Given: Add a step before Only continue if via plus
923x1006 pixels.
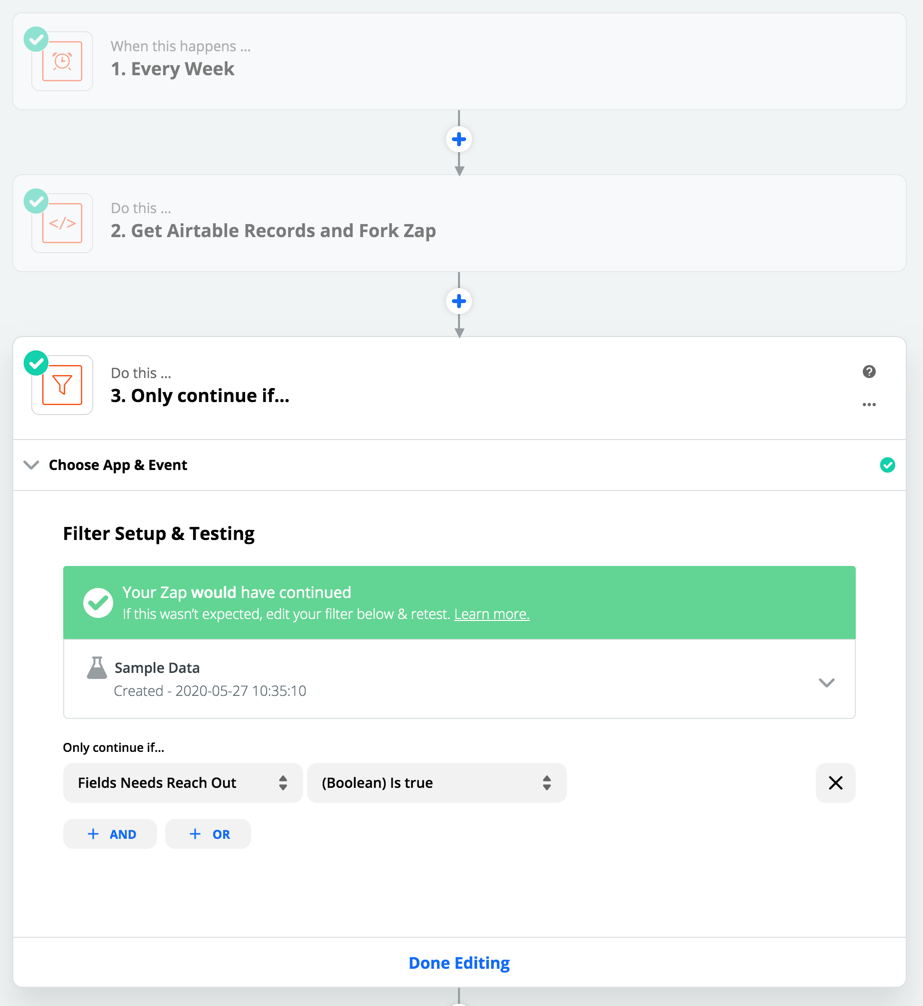Looking at the screenshot, I should (x=459, y=301).
